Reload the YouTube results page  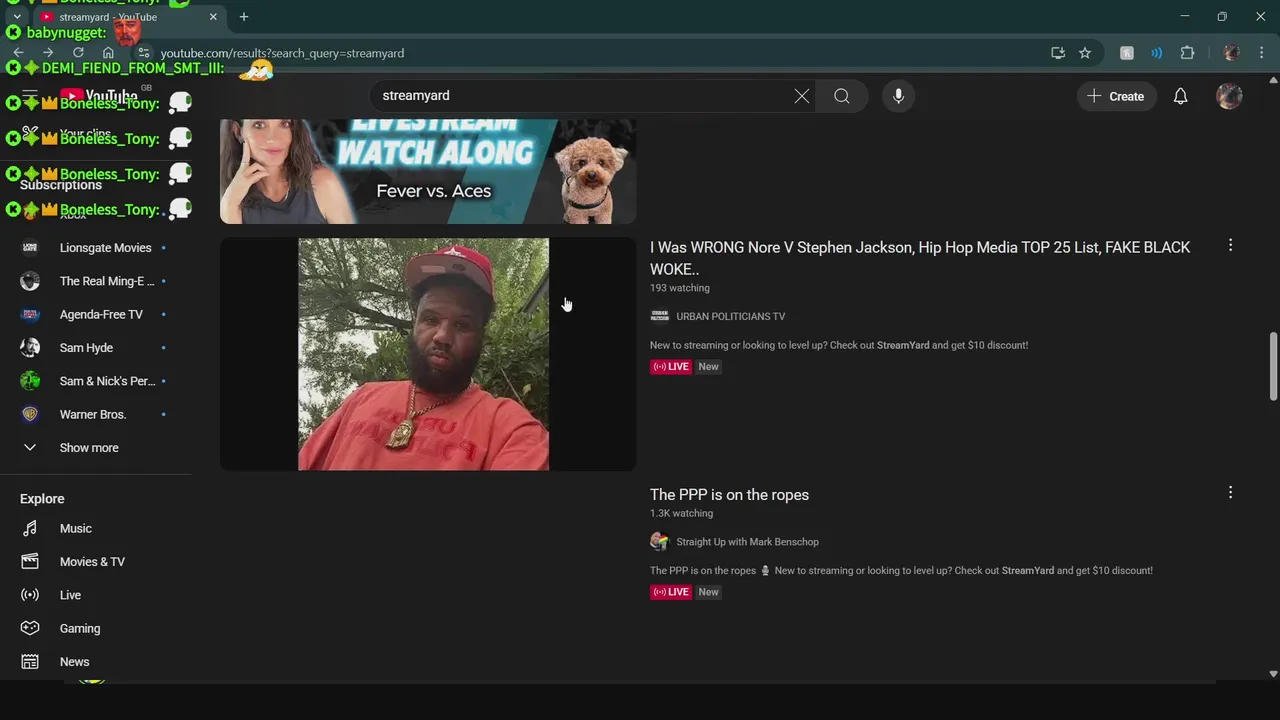pyautogui.click(x=78, y=53)
